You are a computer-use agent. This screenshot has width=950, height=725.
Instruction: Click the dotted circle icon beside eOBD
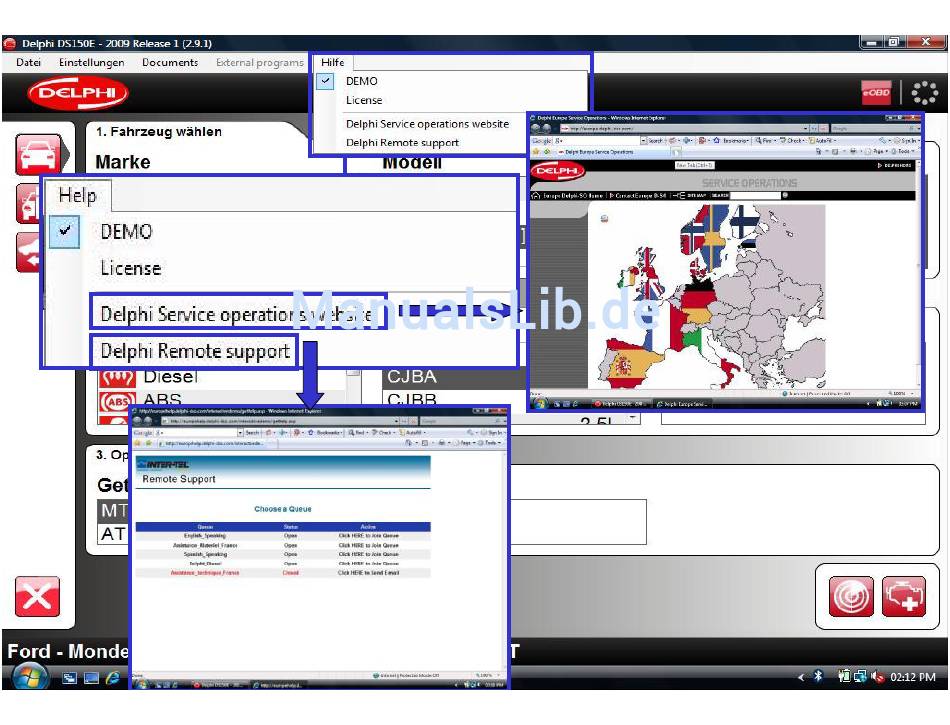[924, 93]
